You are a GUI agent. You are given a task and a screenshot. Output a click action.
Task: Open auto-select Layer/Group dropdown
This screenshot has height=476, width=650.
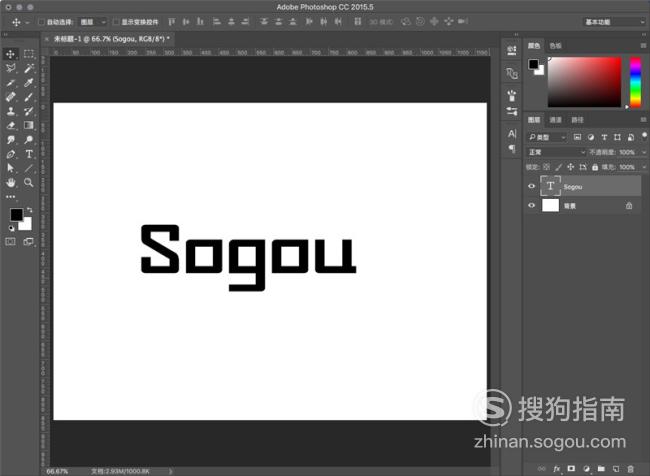point(93,22)
